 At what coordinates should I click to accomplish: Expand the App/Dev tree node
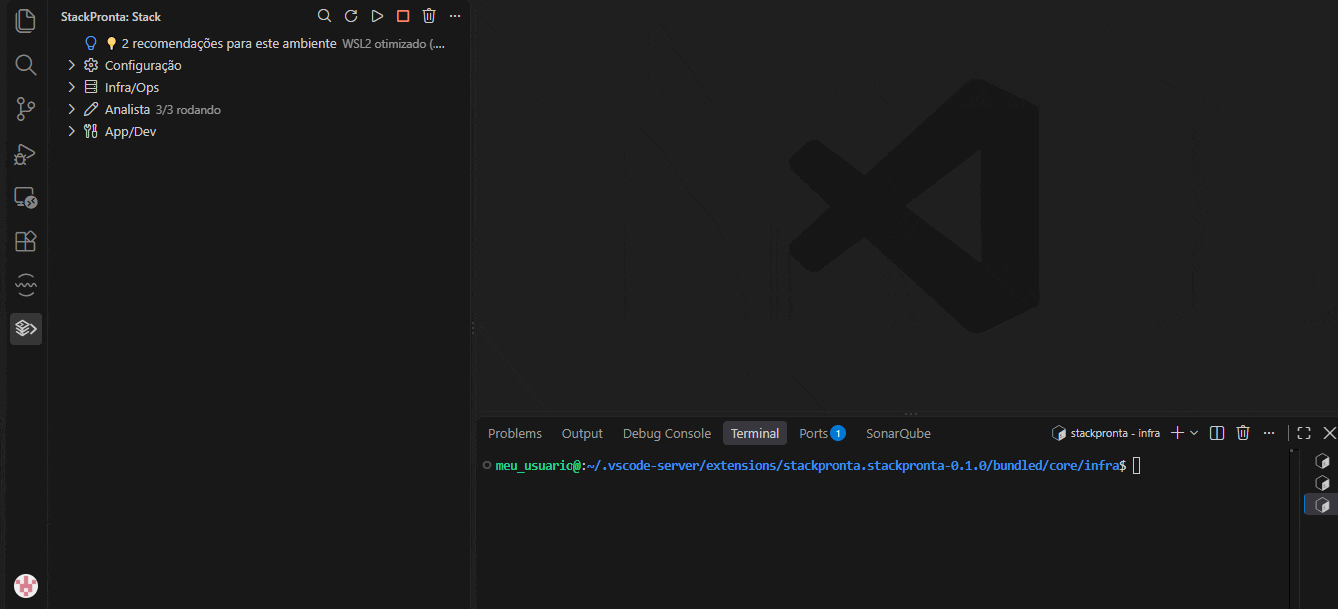click(71, 131)
